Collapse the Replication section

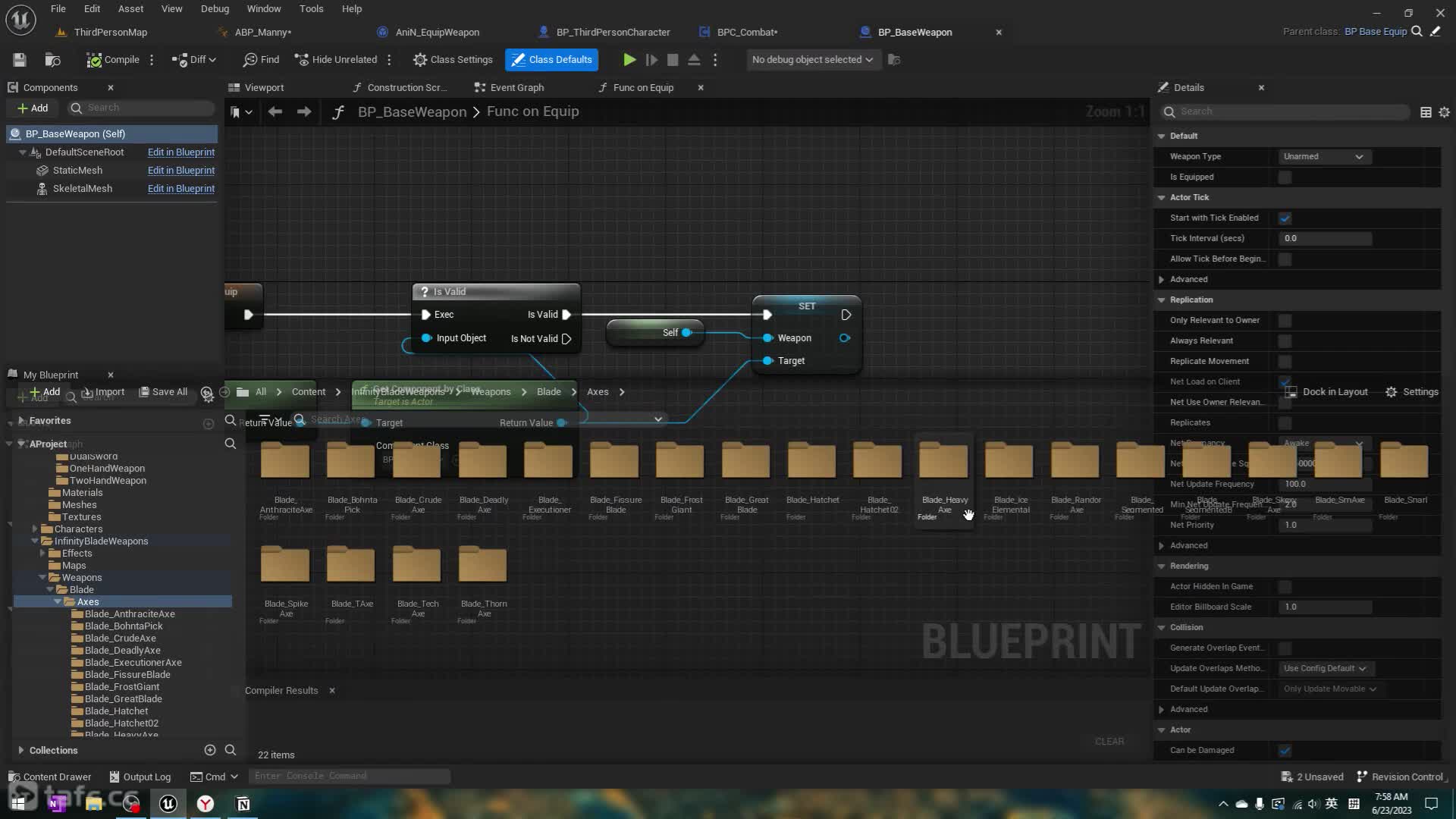tap(1161, 300)
